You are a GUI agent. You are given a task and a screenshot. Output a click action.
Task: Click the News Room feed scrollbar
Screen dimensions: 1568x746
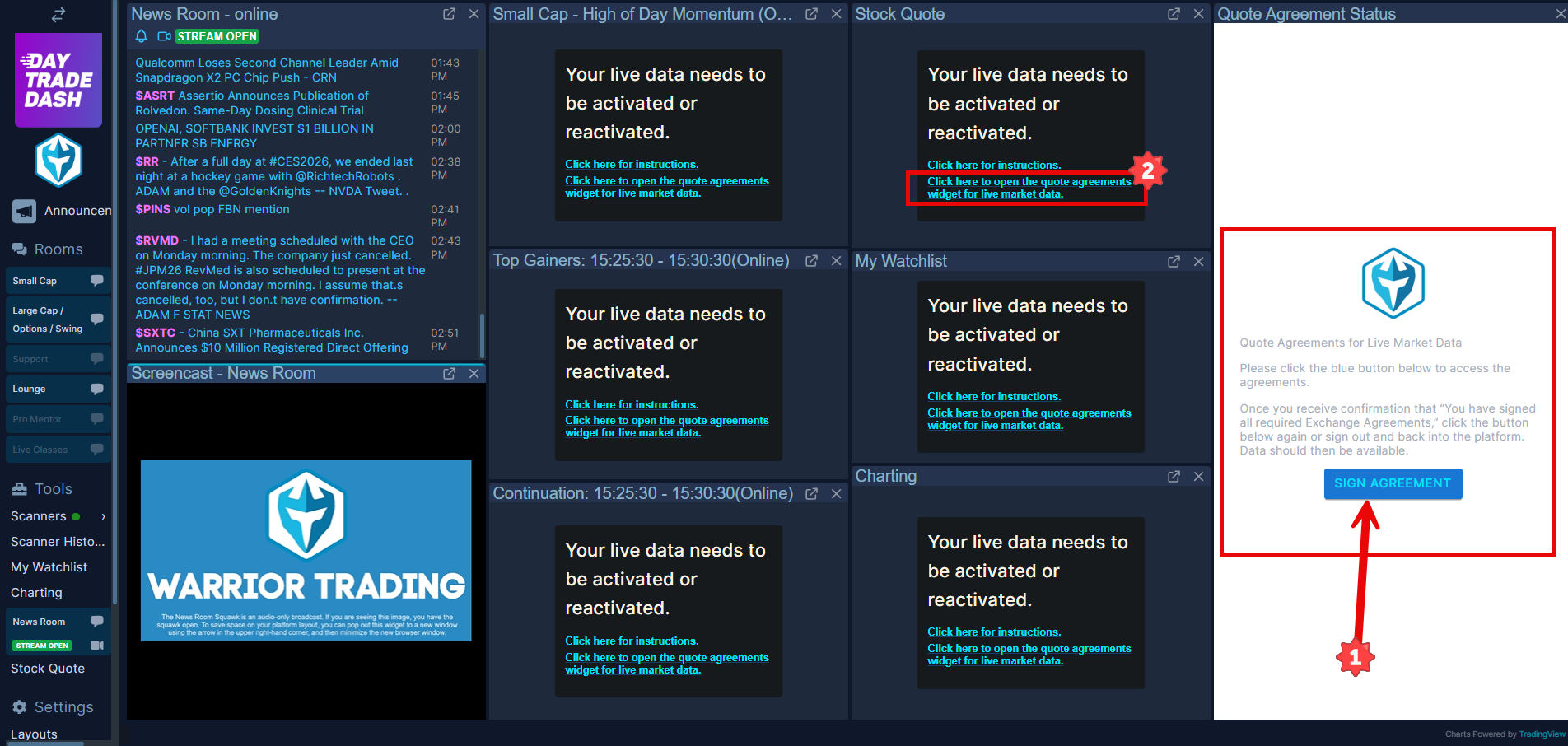pyautogui.click(x=482, y=335)
